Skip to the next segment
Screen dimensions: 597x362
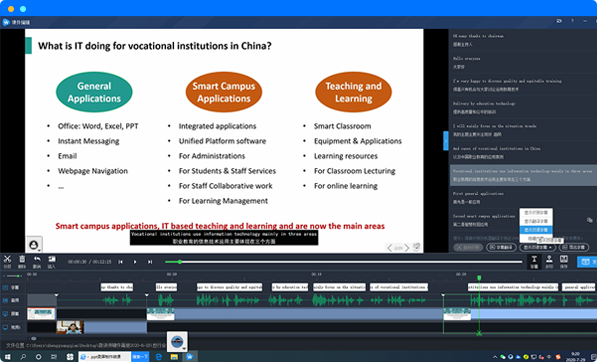coord(150,262)
